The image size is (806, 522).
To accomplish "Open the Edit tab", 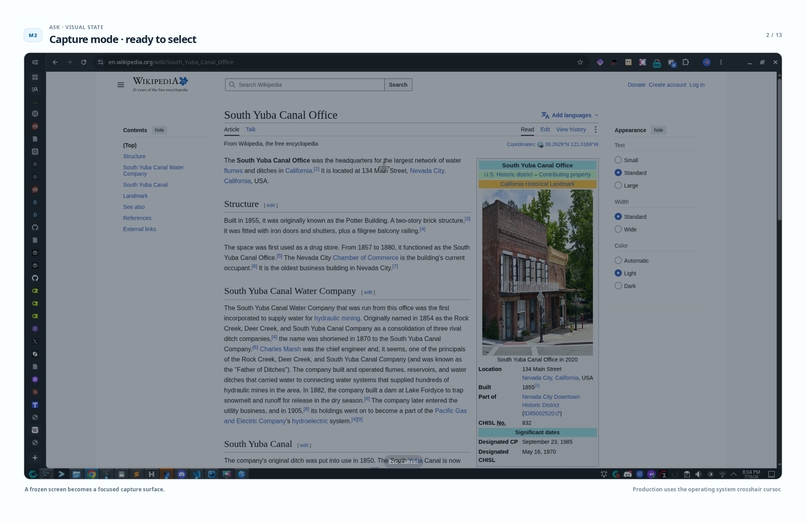I will click(x=545, y=129).
